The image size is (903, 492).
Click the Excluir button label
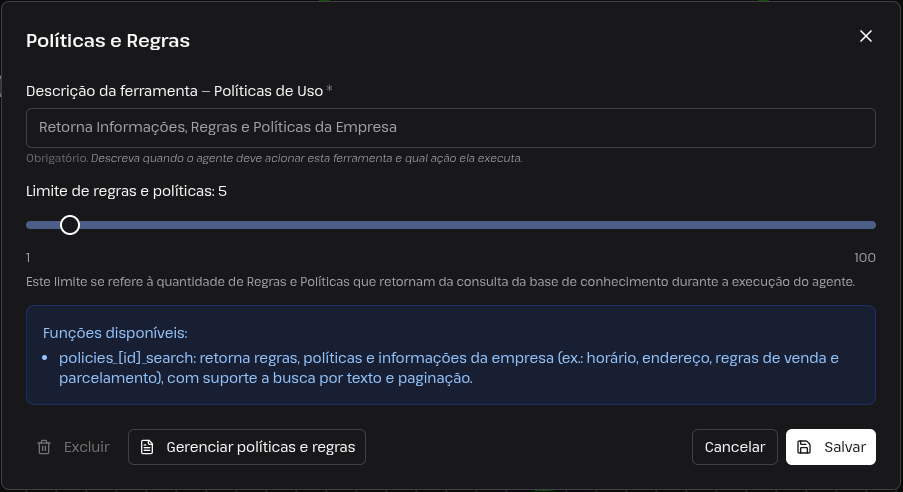(x=86, y=447)
